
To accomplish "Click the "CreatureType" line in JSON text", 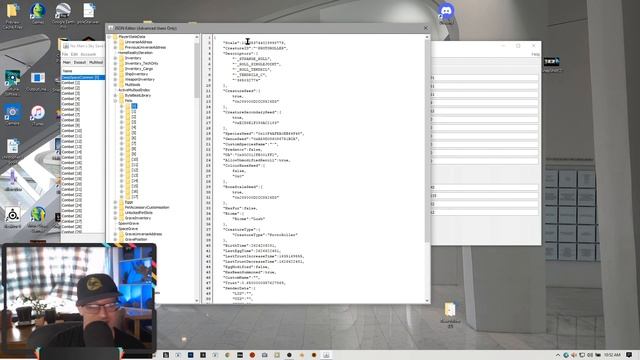I will tap(242, 229).
